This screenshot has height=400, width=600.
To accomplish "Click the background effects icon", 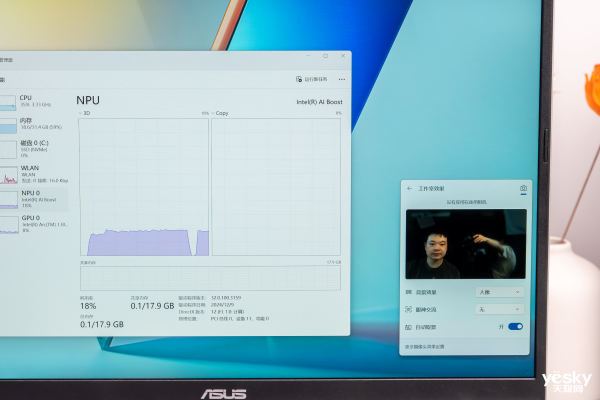I will [408, 292].
